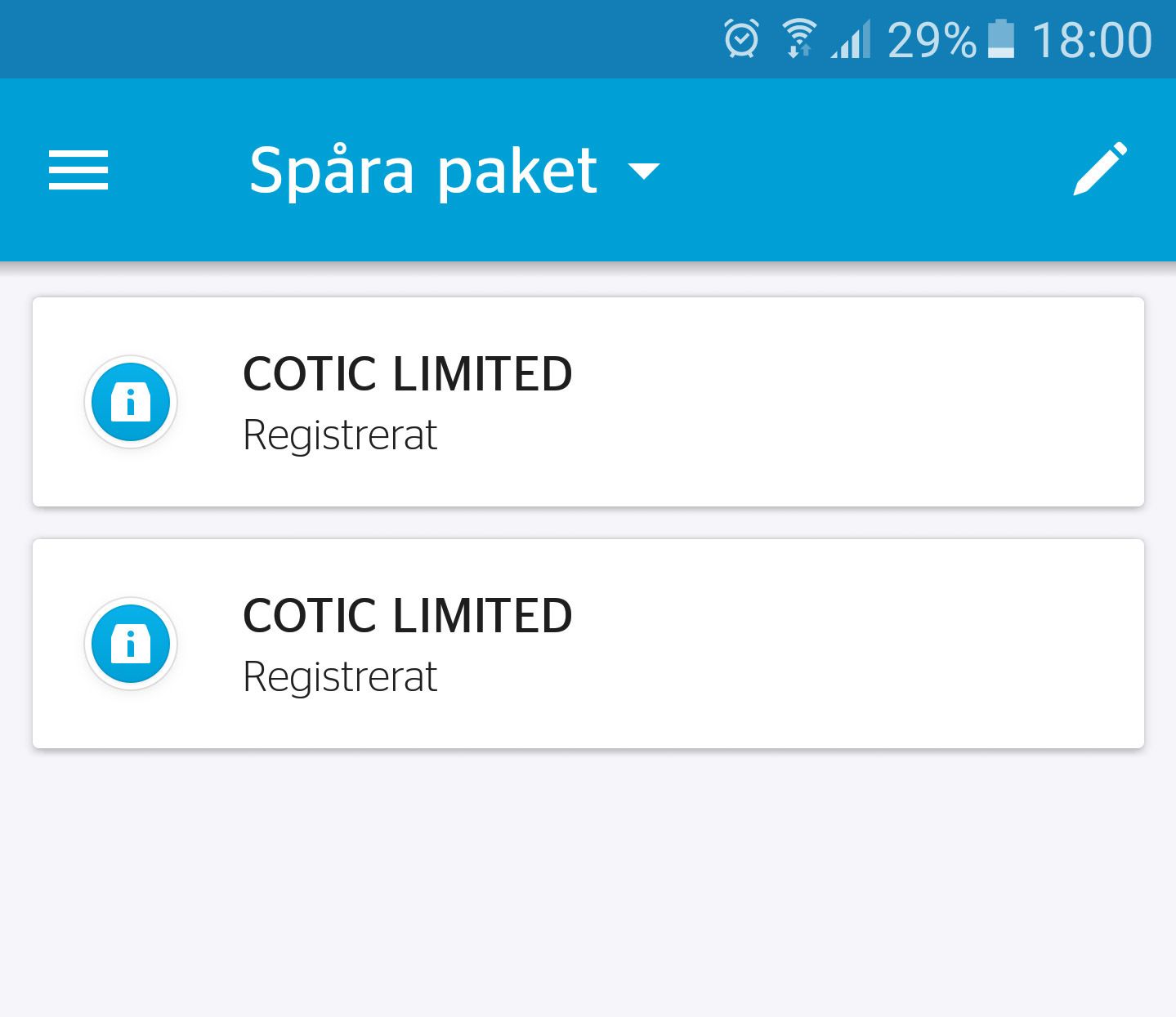1176x1017 pixels.
Task: Tap the pencil edit icon
Action: [1100, 169]
